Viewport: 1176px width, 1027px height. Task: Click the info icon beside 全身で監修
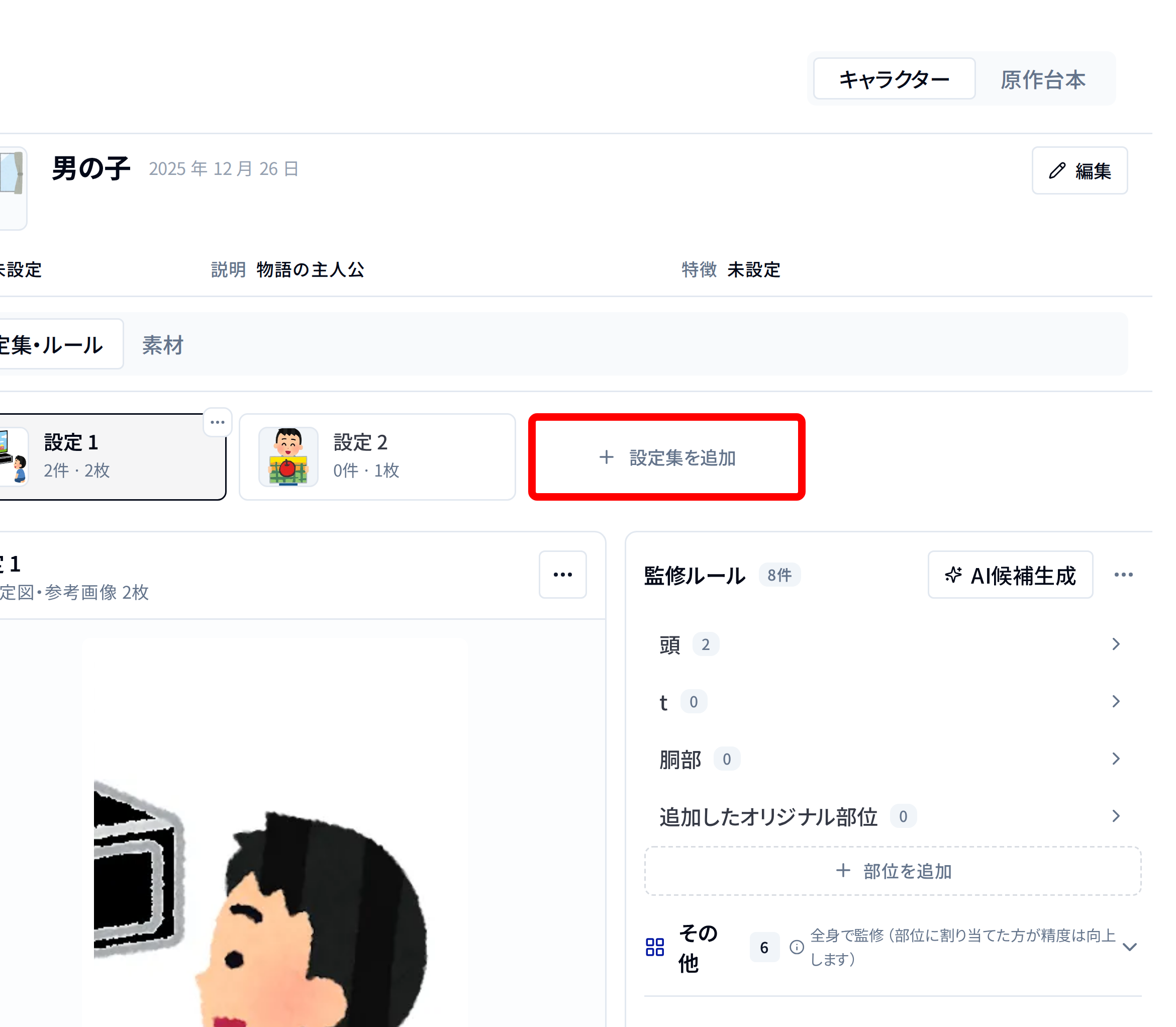(x=796, y=948)
